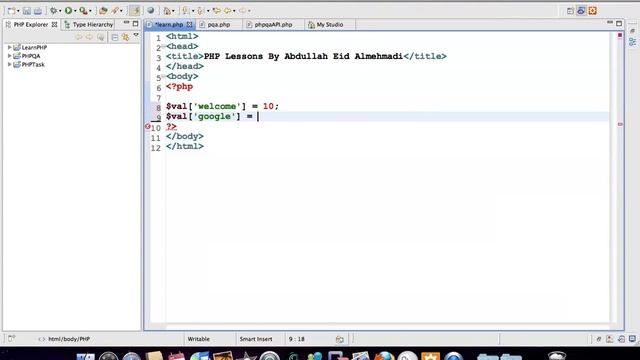
Task: Click the Explorer Up level icon
Action: coord(101,38)
